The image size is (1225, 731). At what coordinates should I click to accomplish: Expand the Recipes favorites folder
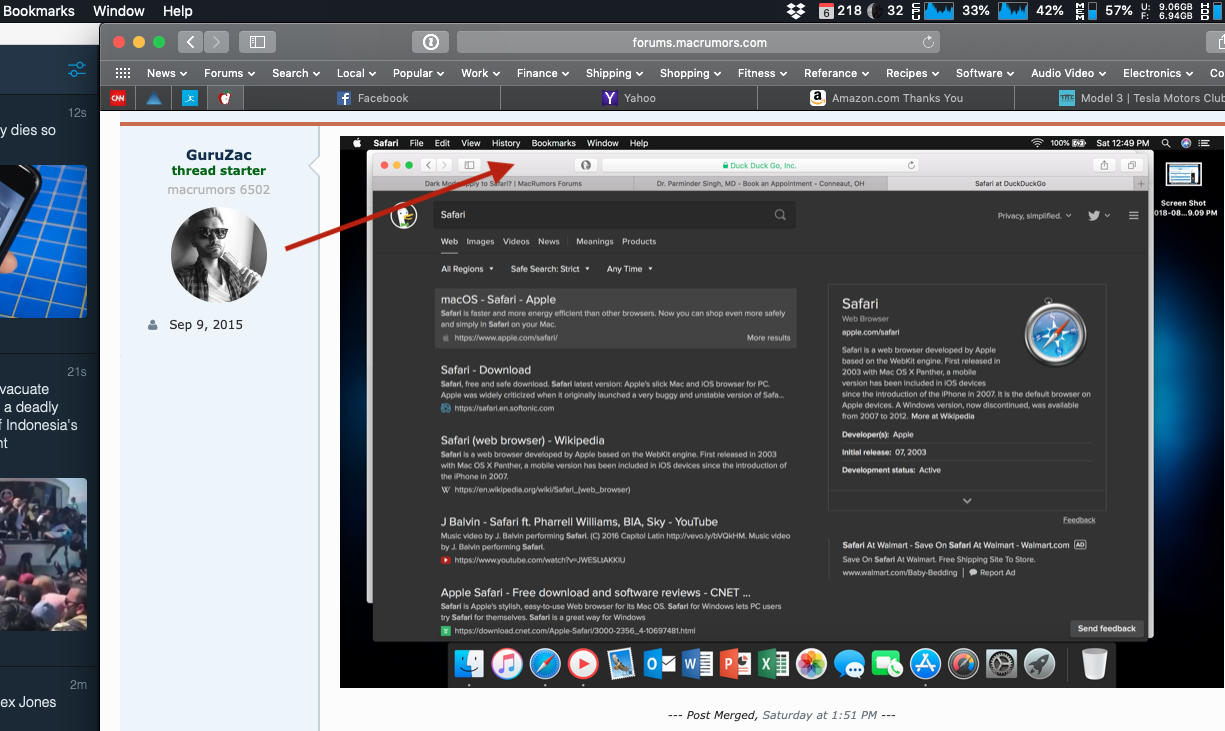click(914, 73)
